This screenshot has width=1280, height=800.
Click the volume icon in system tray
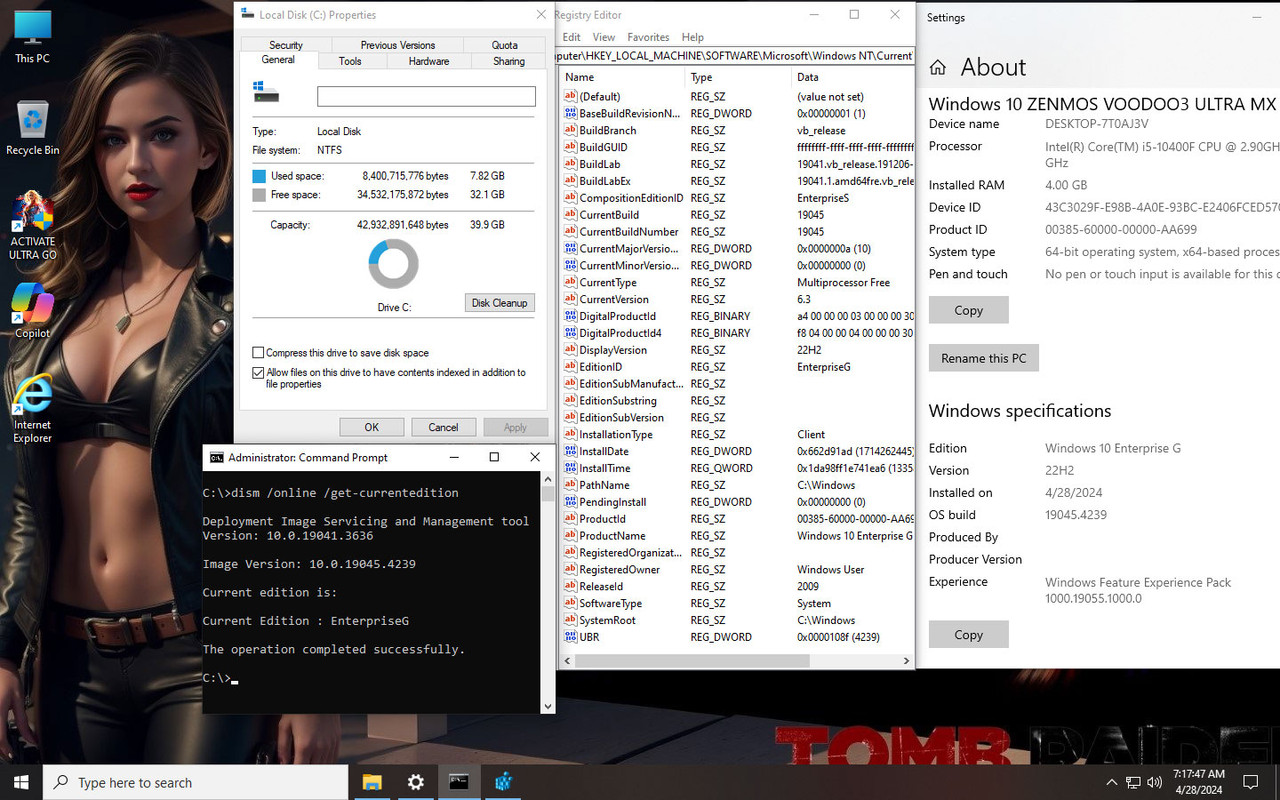pos(1155,782)
